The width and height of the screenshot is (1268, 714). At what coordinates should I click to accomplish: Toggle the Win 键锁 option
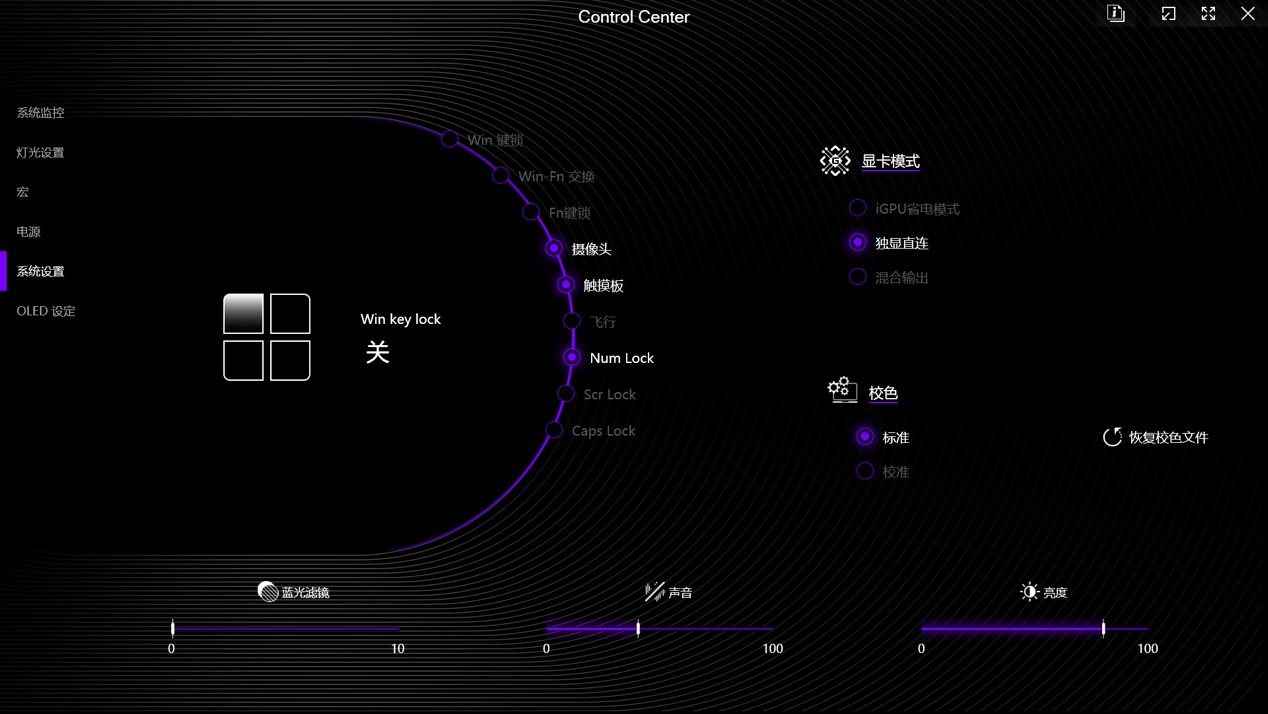(450, 139)
